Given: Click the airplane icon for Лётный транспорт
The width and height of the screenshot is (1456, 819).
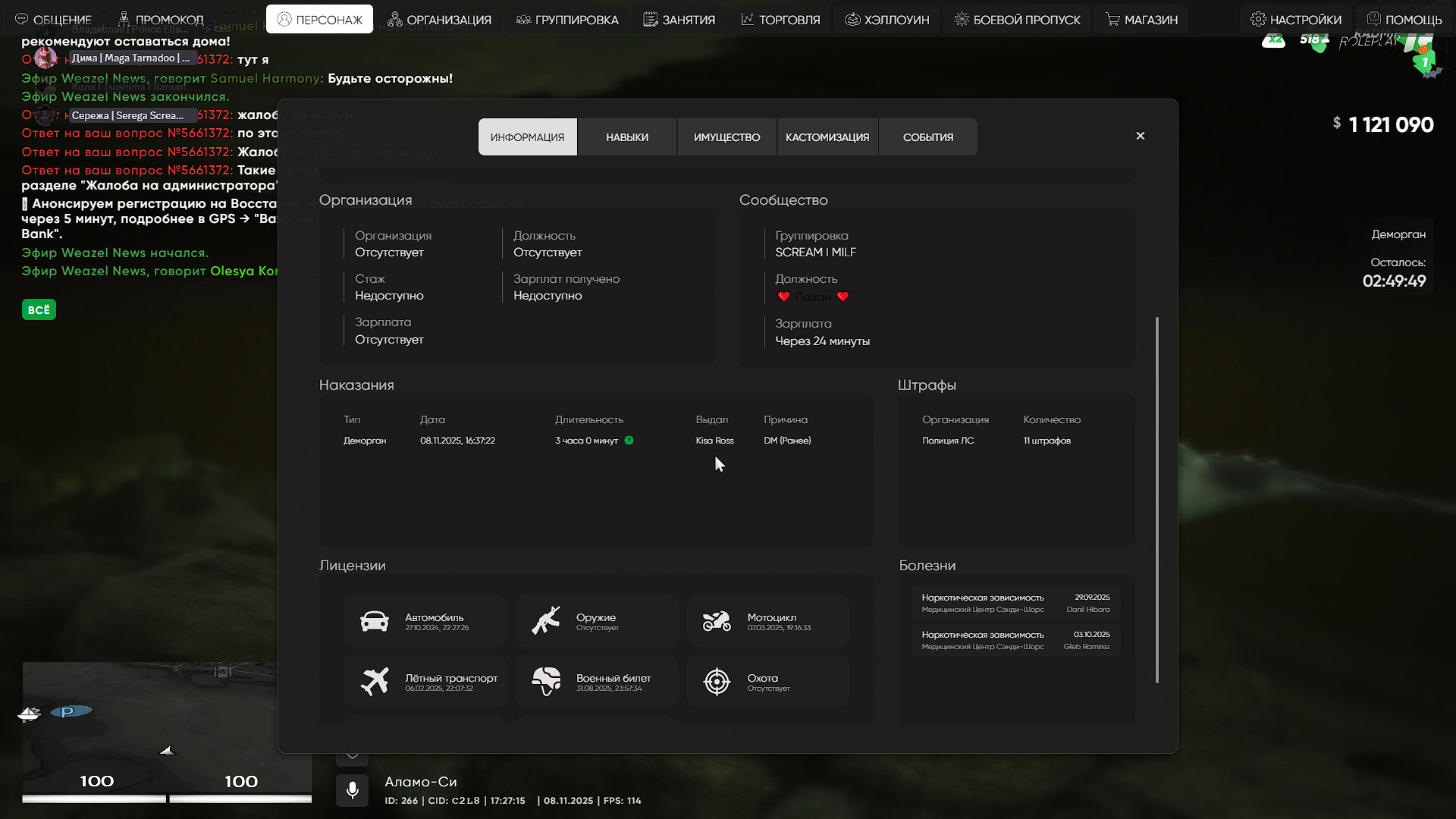Looking at the screenshot, I should (375, 682).
